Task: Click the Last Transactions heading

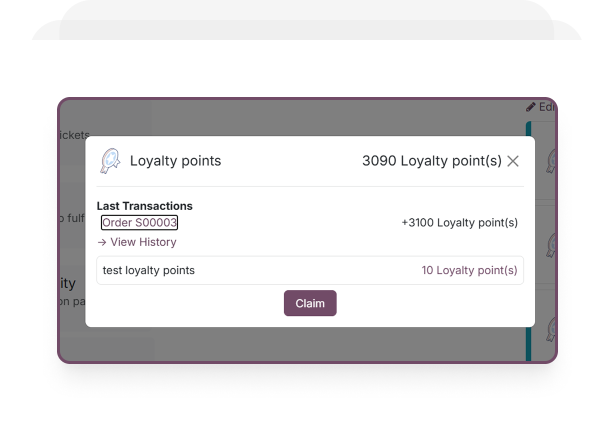Action: click(144, 206)
